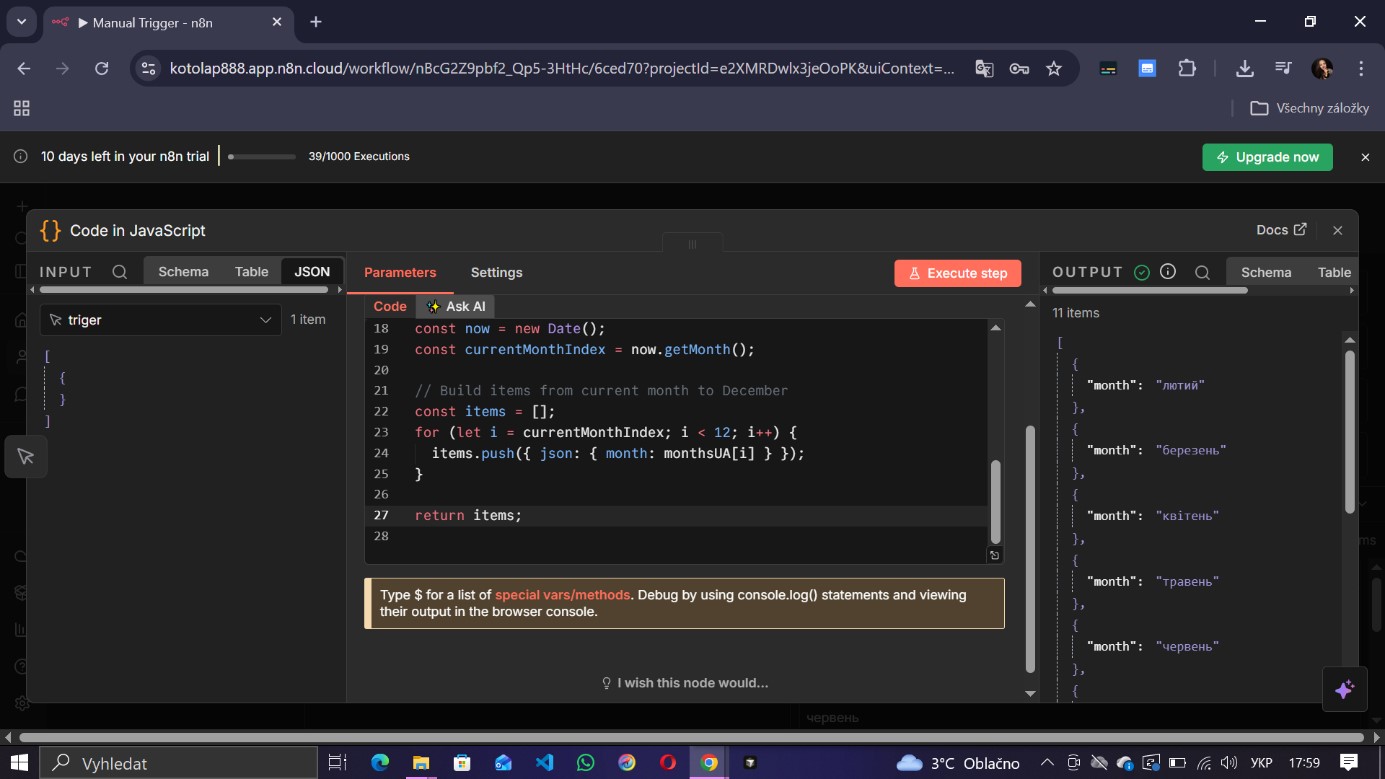
Task: Search the OUTPUT panel data
Action: click(x=1203, y=272)
